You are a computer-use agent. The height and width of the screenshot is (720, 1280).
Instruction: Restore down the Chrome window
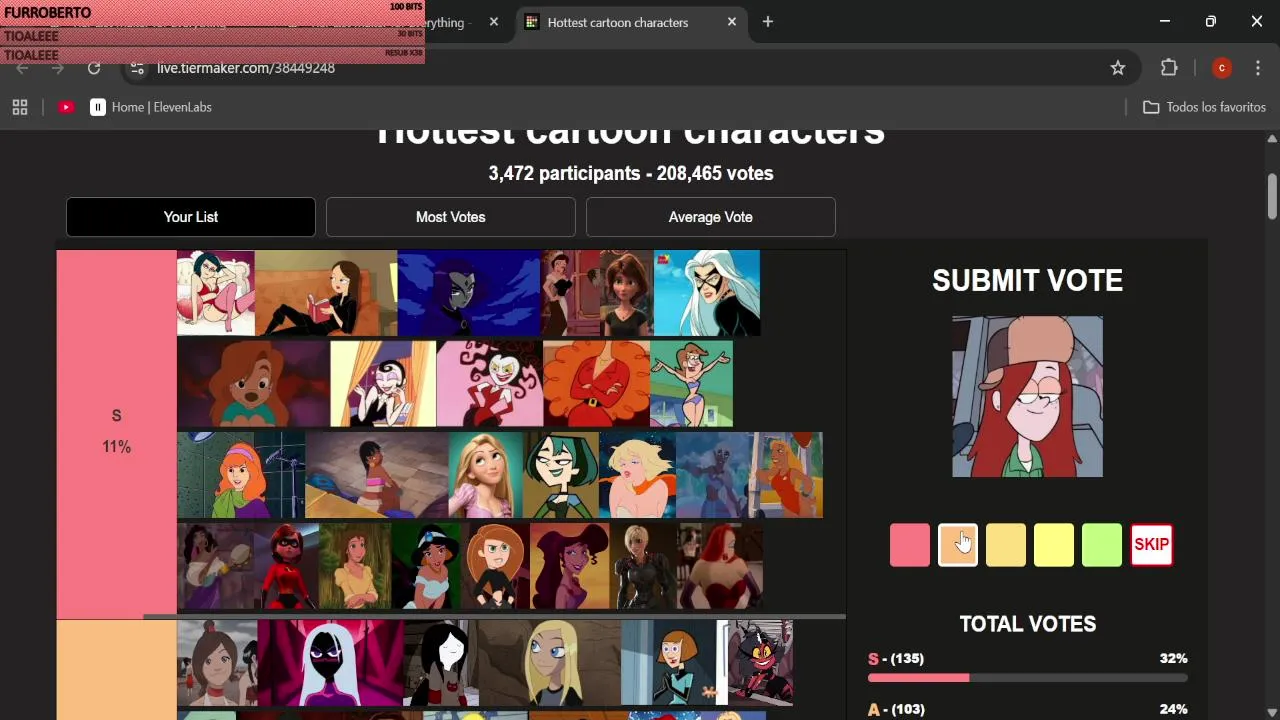(1210, 22)
